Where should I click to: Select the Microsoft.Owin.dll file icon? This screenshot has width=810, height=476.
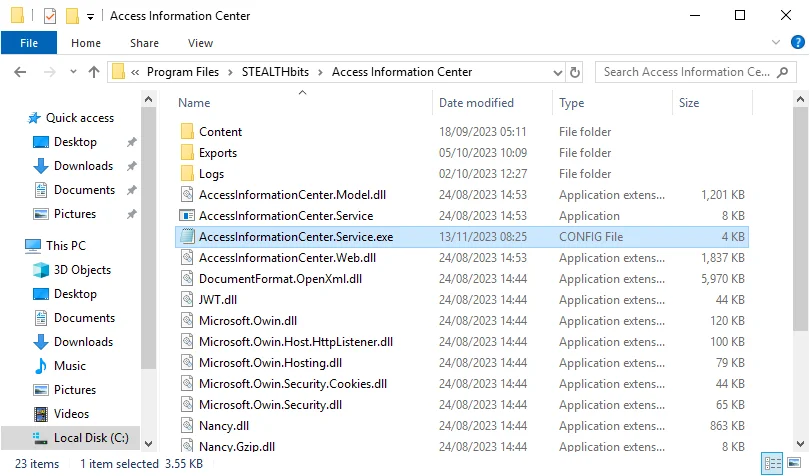click(187, 321)
